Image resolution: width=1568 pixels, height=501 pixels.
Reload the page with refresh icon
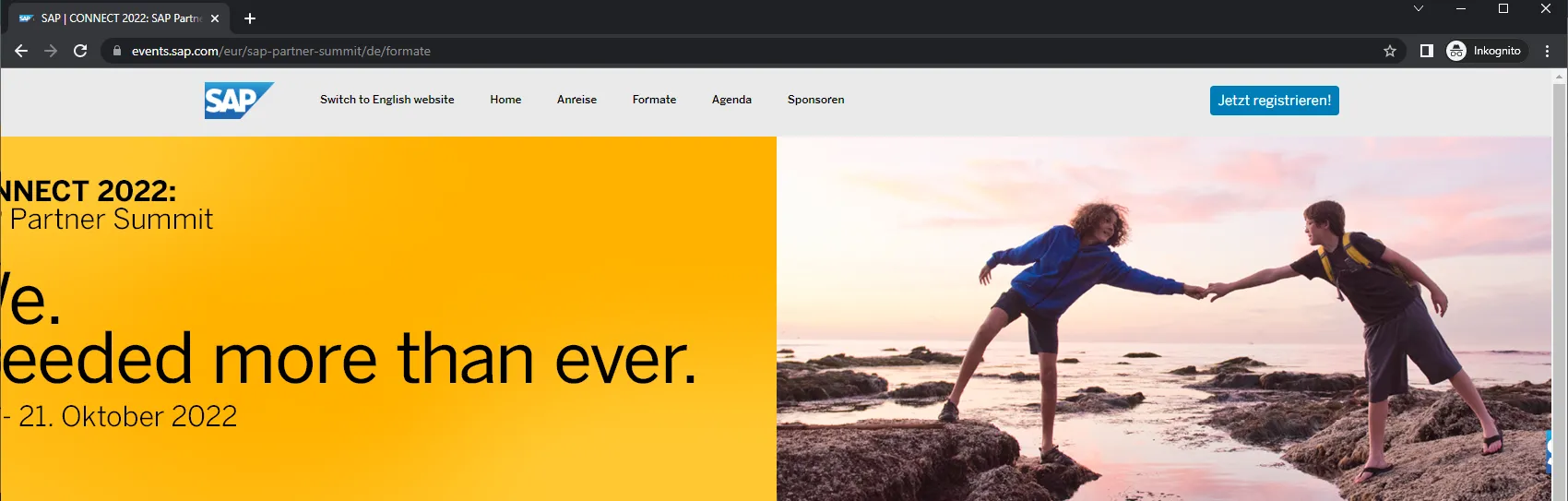[x=80, y=51]
